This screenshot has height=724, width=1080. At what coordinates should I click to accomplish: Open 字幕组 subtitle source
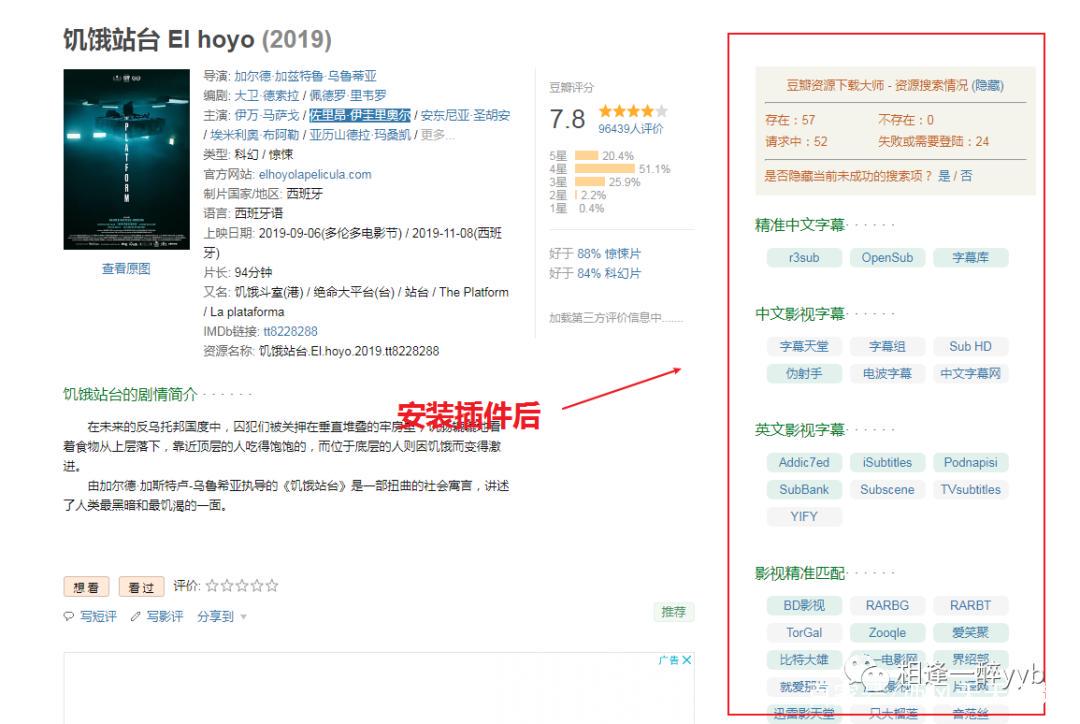pyautogui.click(x=887, y=347)
